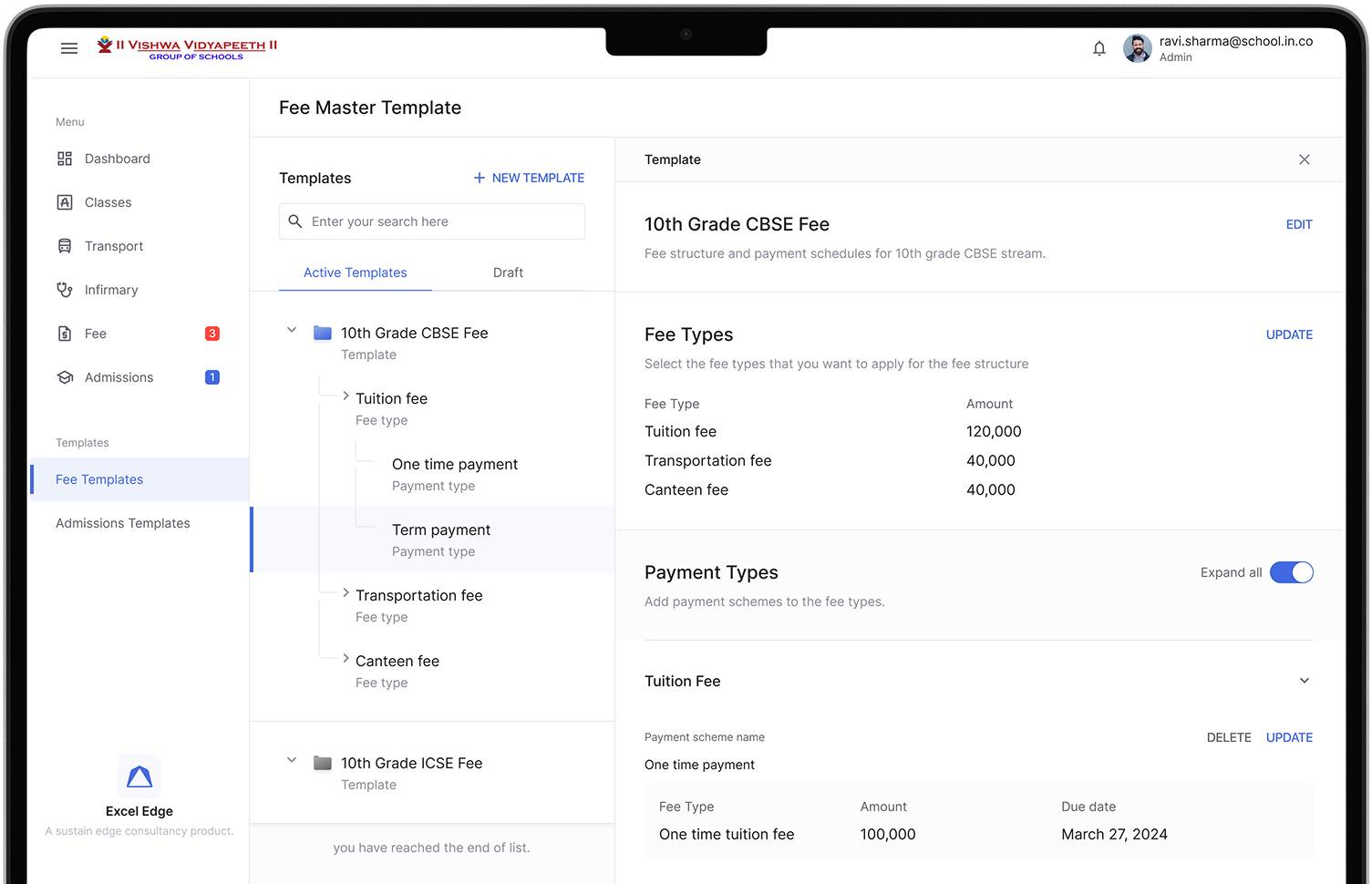The image size is (1372, 884).
Task: Click the Admissions graduation cap icon
Action: (x=65, y=377)
